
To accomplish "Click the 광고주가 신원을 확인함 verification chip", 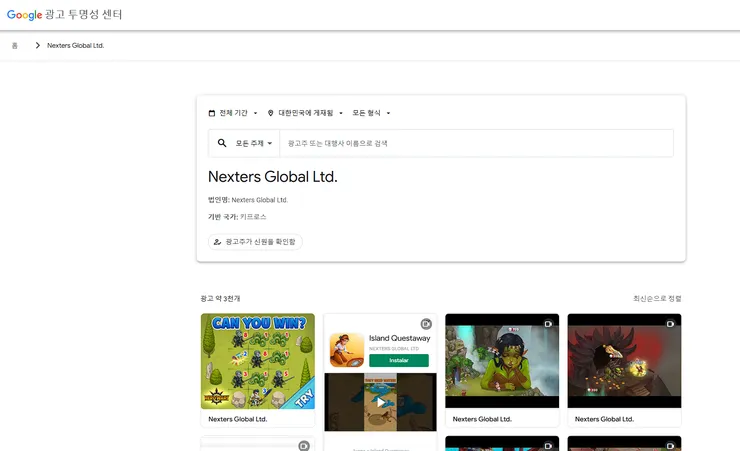I will point(255,242).
